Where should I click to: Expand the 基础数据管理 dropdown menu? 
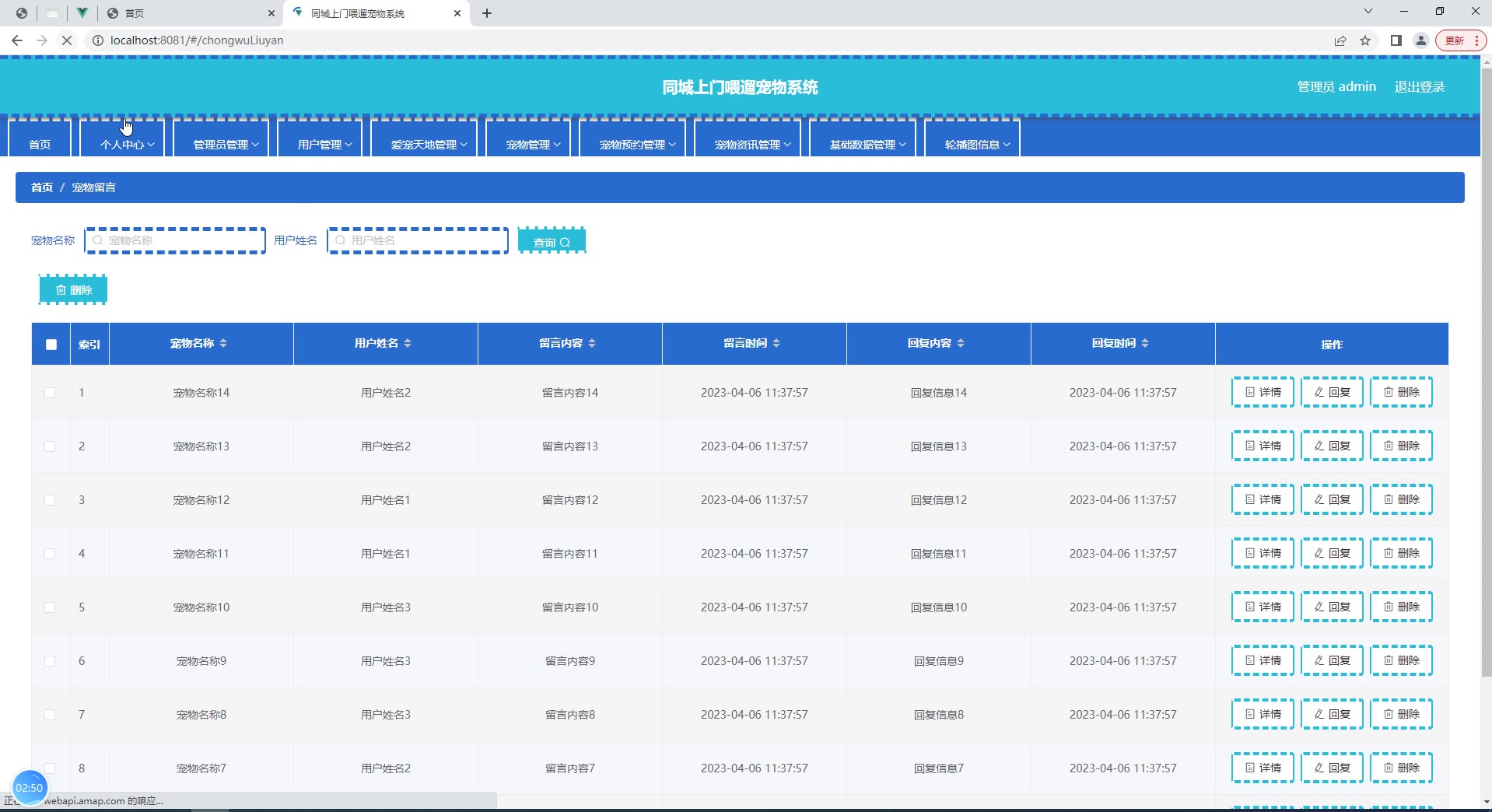click(867, 145)
